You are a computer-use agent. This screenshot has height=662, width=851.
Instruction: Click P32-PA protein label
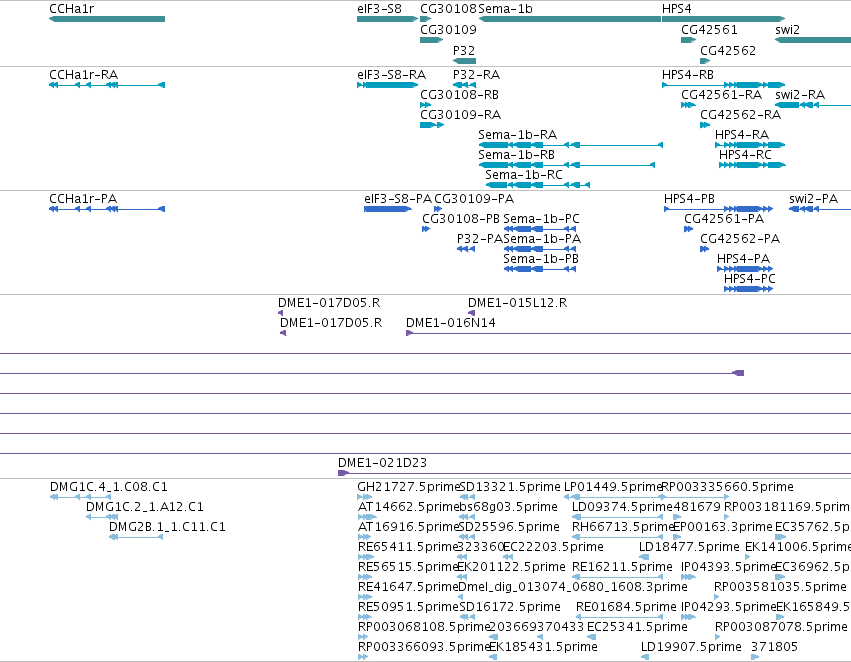(480, 239)
